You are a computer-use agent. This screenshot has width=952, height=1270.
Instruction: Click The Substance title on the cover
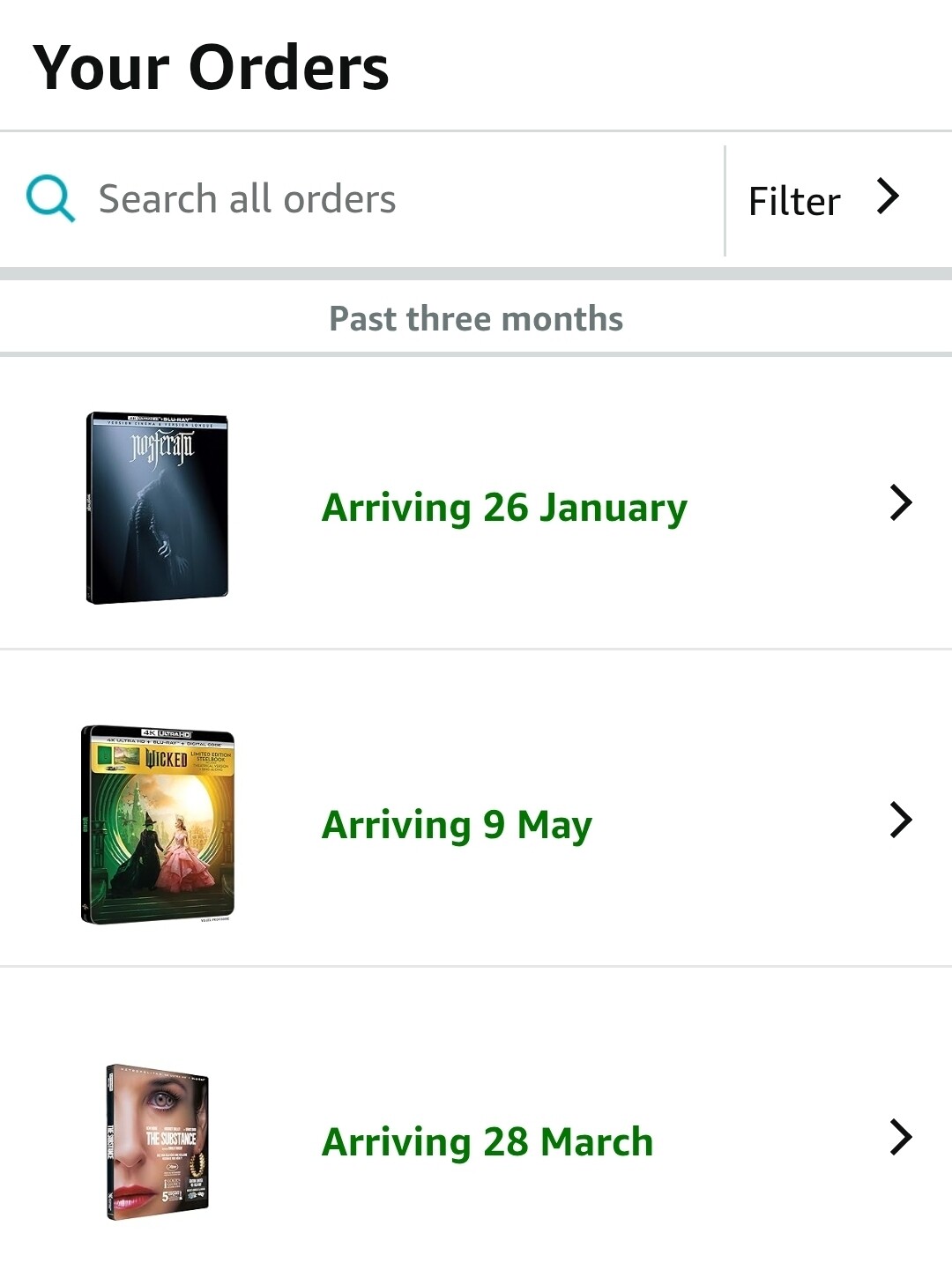point(170,1138)
